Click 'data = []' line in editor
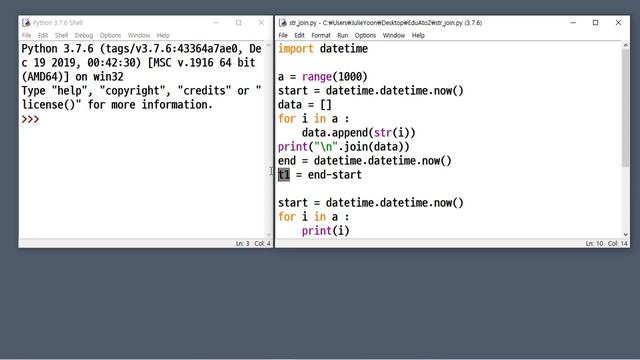 click(305, 105)
